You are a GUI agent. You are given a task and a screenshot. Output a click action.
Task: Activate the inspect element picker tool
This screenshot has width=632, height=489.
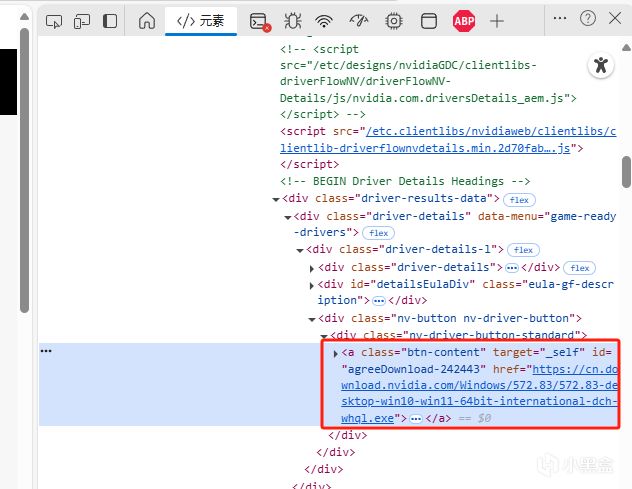pyautogui.click(x=54, y=21)
